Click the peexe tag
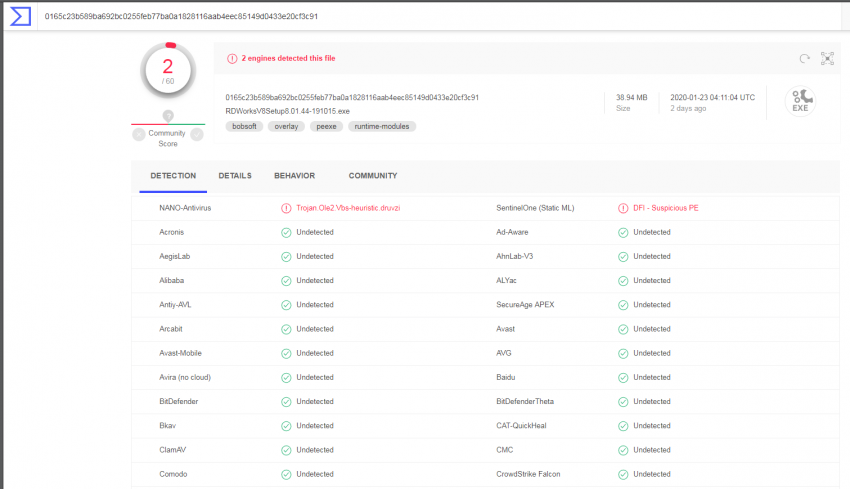Image resolution: width=850 pixels, height=489 pixels. (326, 127)
